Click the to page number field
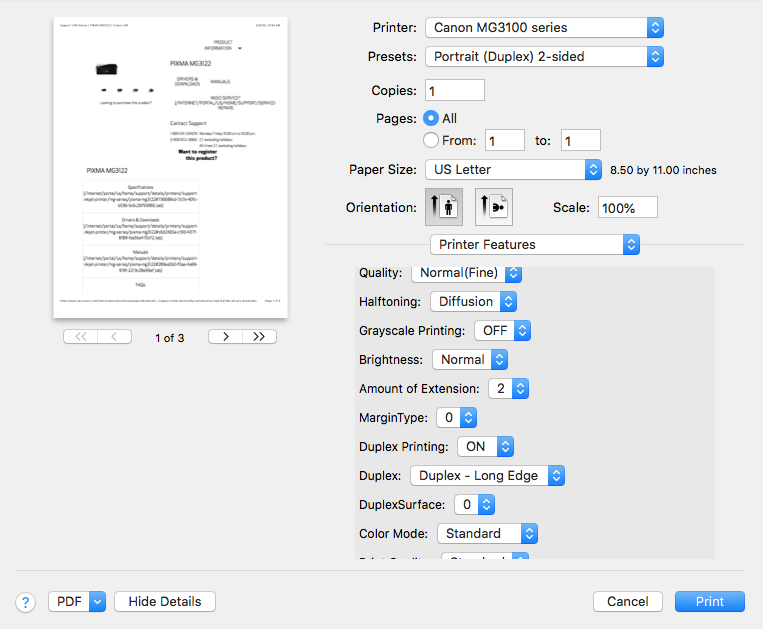 point(581,141)
